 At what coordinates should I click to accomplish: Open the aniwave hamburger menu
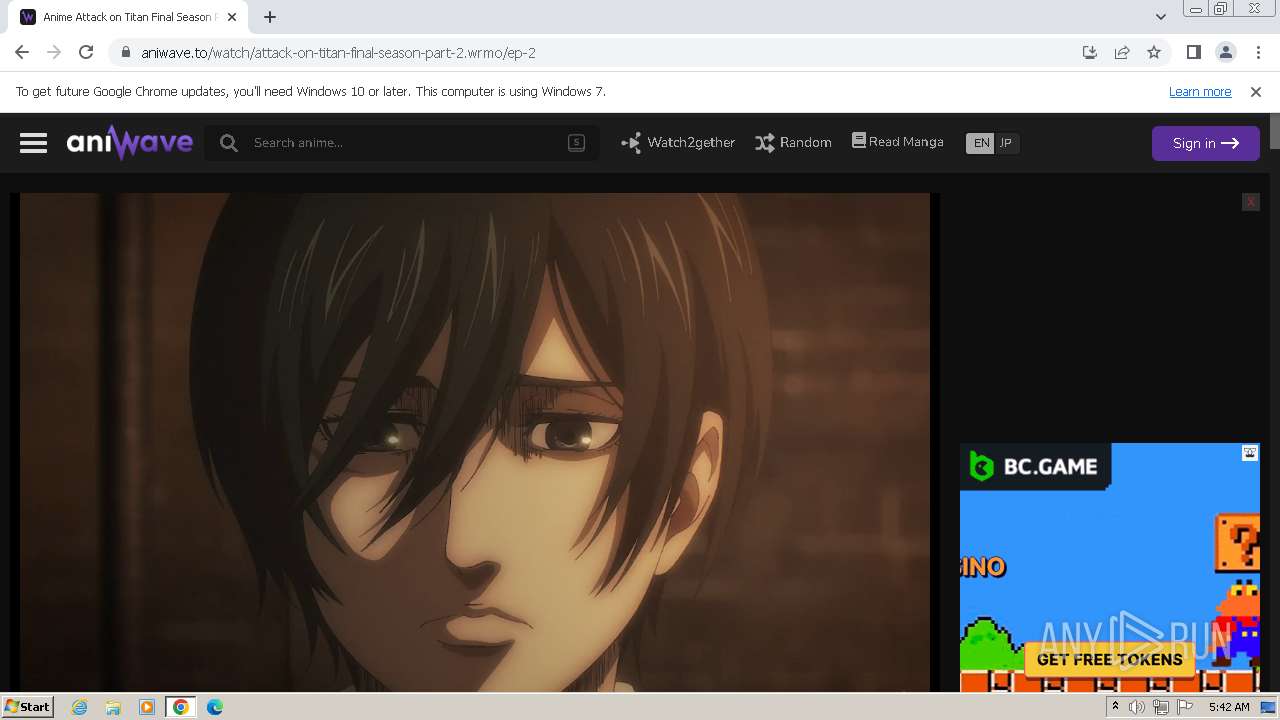coord(33,143)
